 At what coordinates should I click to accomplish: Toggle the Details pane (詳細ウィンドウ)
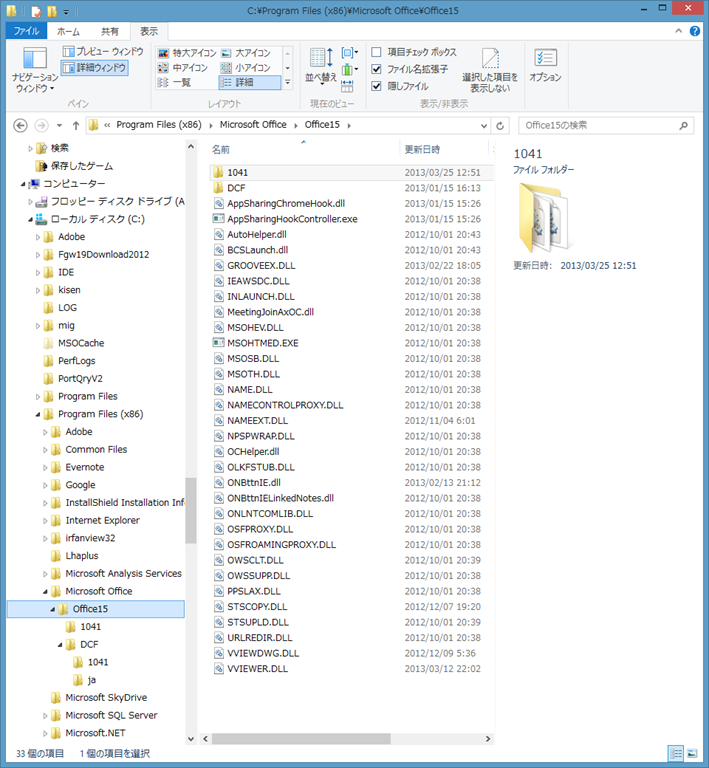pyautogui.click(x=95, y=68)
